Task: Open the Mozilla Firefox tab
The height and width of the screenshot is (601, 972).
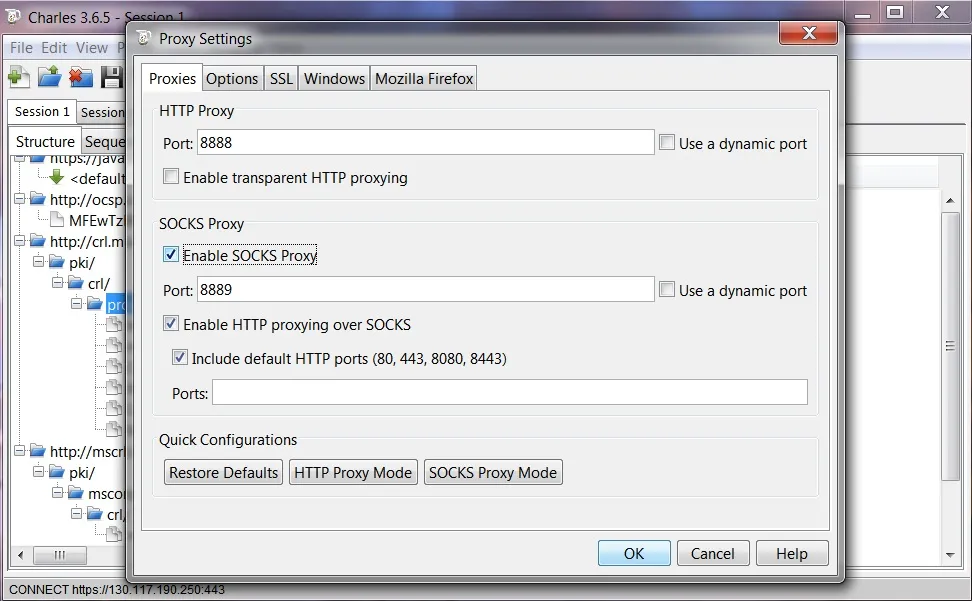Action: (424, 79)
